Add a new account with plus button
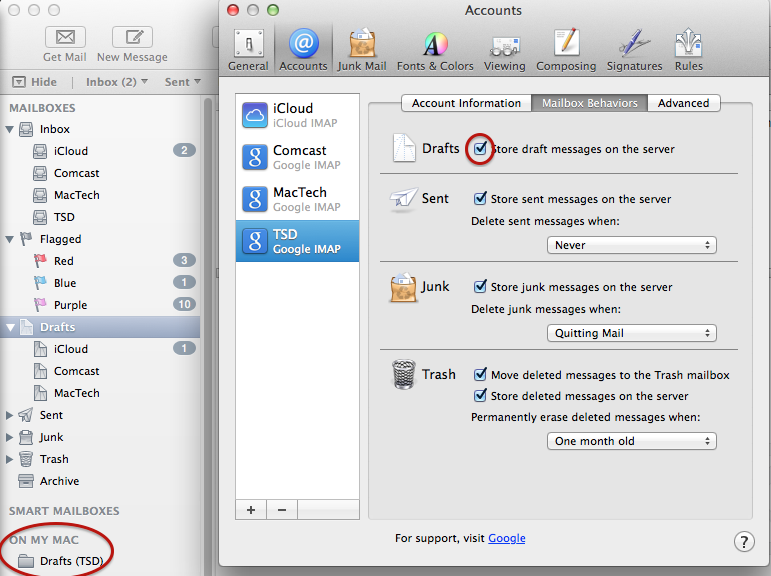Image resolution: width=771 pixels, height=576 pixels. click(251, 510)
